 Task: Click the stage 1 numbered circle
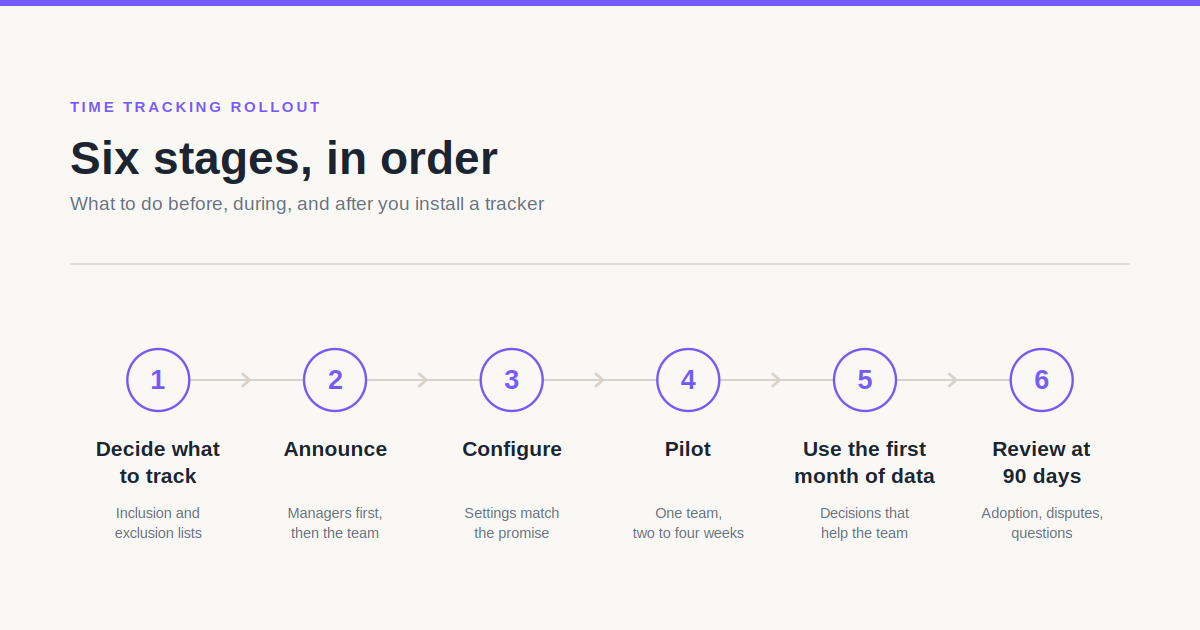[x=158, y=380]
